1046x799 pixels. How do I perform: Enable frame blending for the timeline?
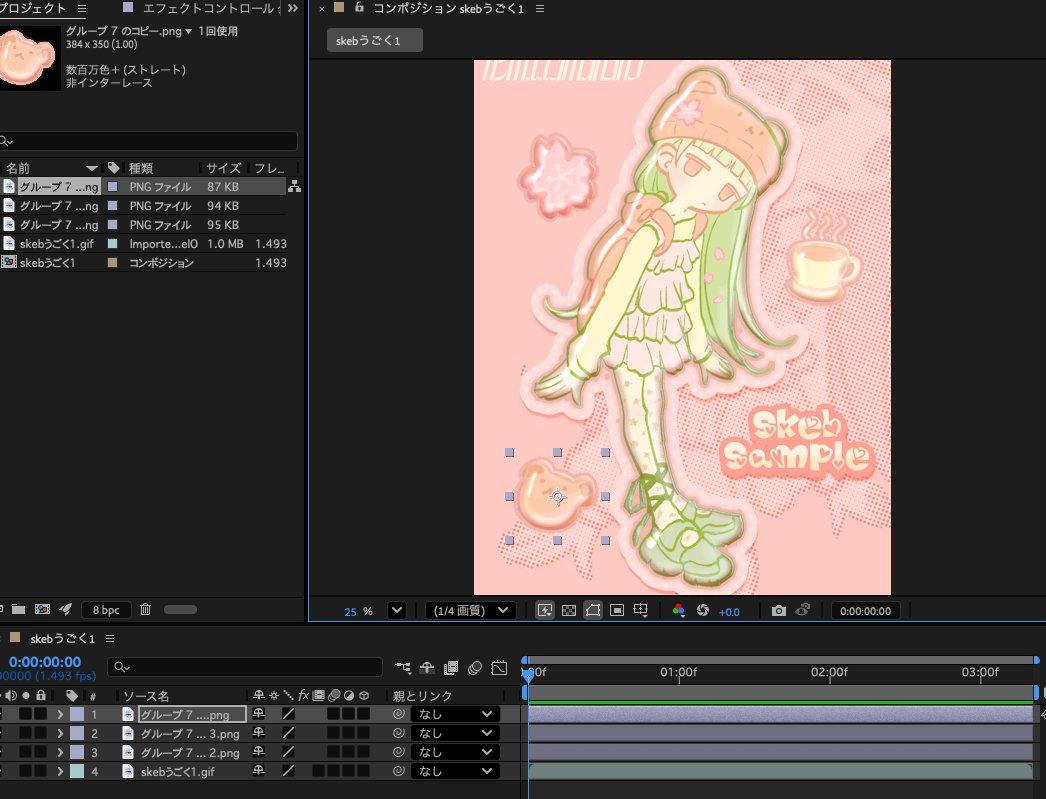[x=451, y=668]
